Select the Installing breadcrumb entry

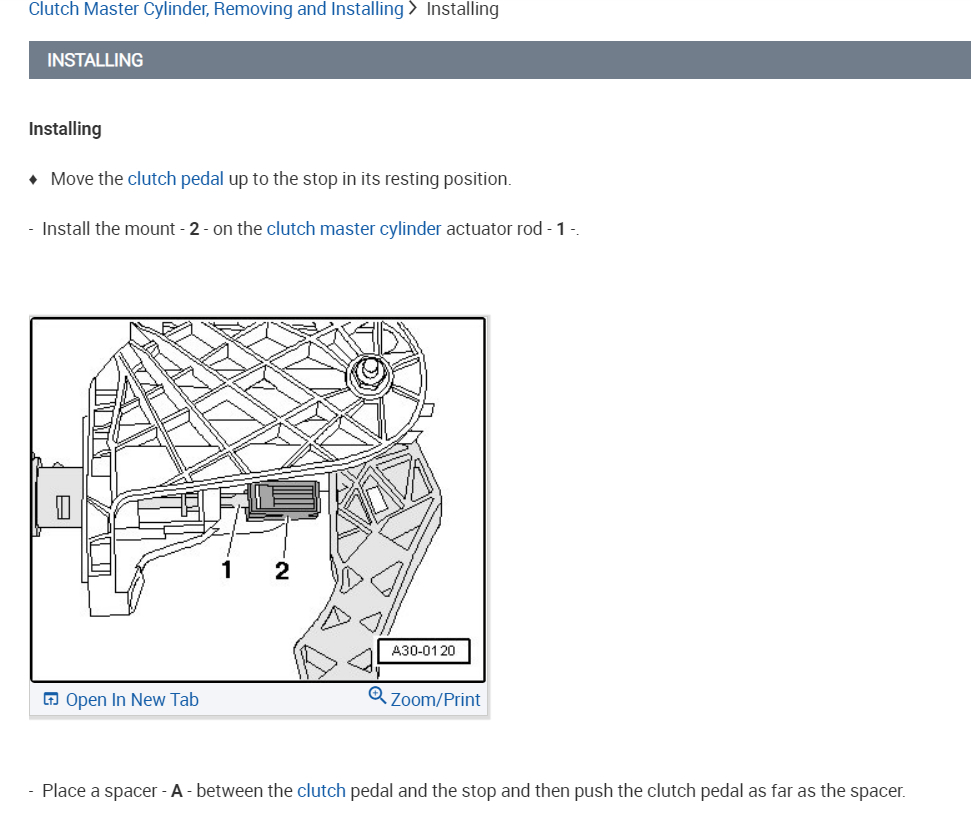click(x=463, y=9)
